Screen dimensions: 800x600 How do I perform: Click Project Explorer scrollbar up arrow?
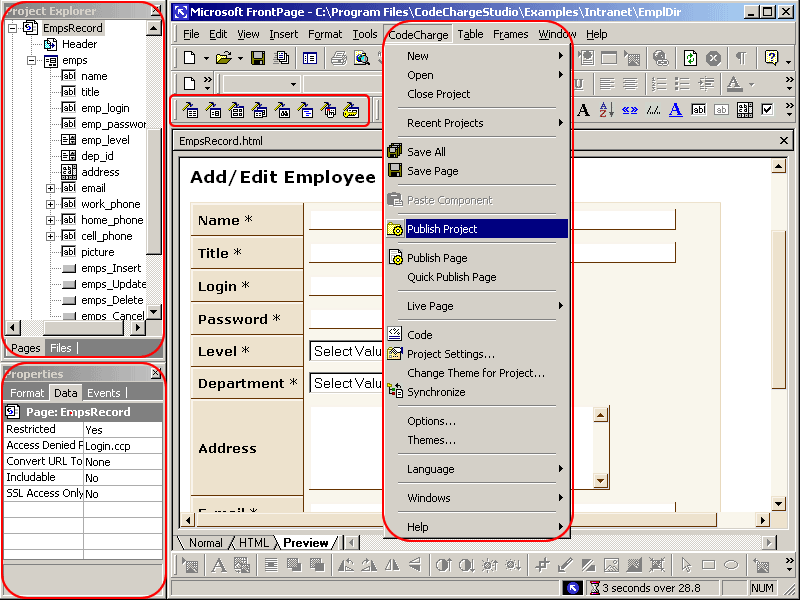153,29
